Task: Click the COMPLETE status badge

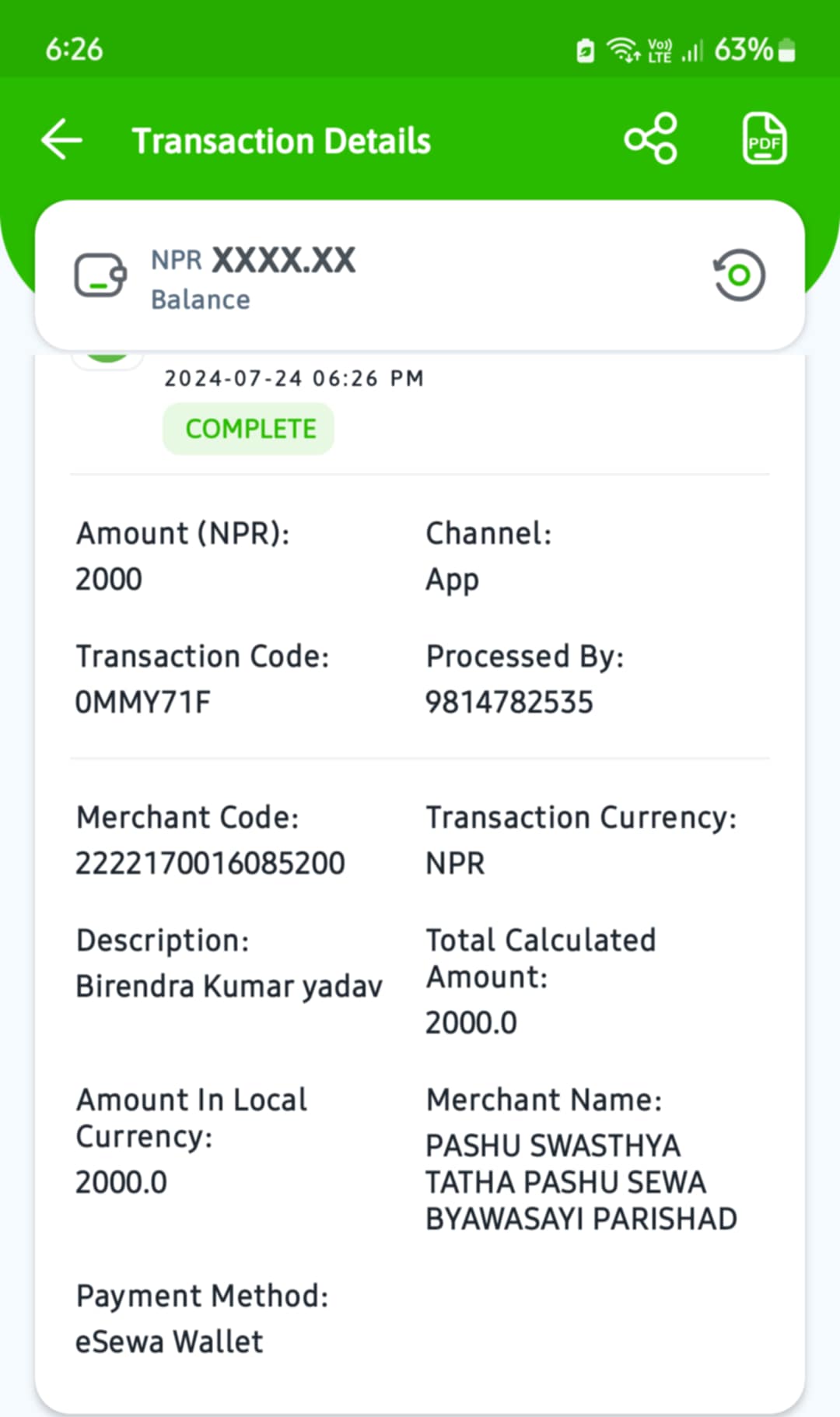Action: [x=249, y=429]
